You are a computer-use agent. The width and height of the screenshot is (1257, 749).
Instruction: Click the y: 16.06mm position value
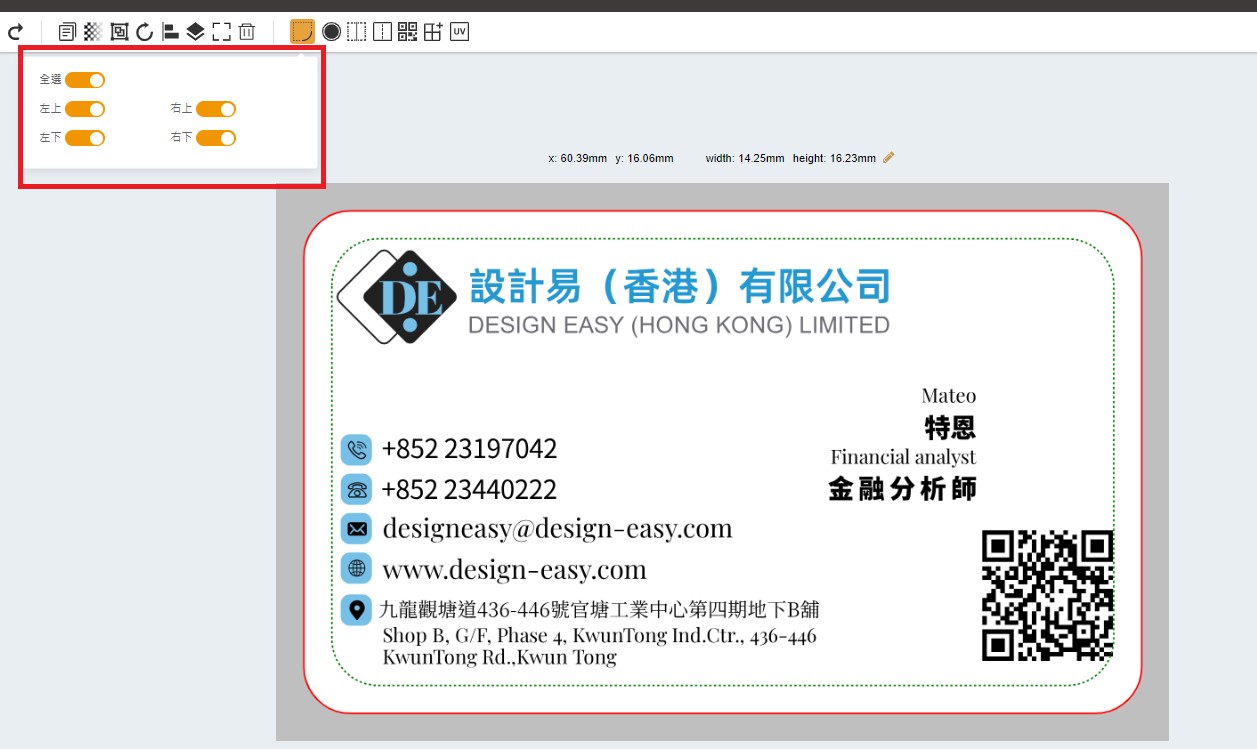pos(644,158)
